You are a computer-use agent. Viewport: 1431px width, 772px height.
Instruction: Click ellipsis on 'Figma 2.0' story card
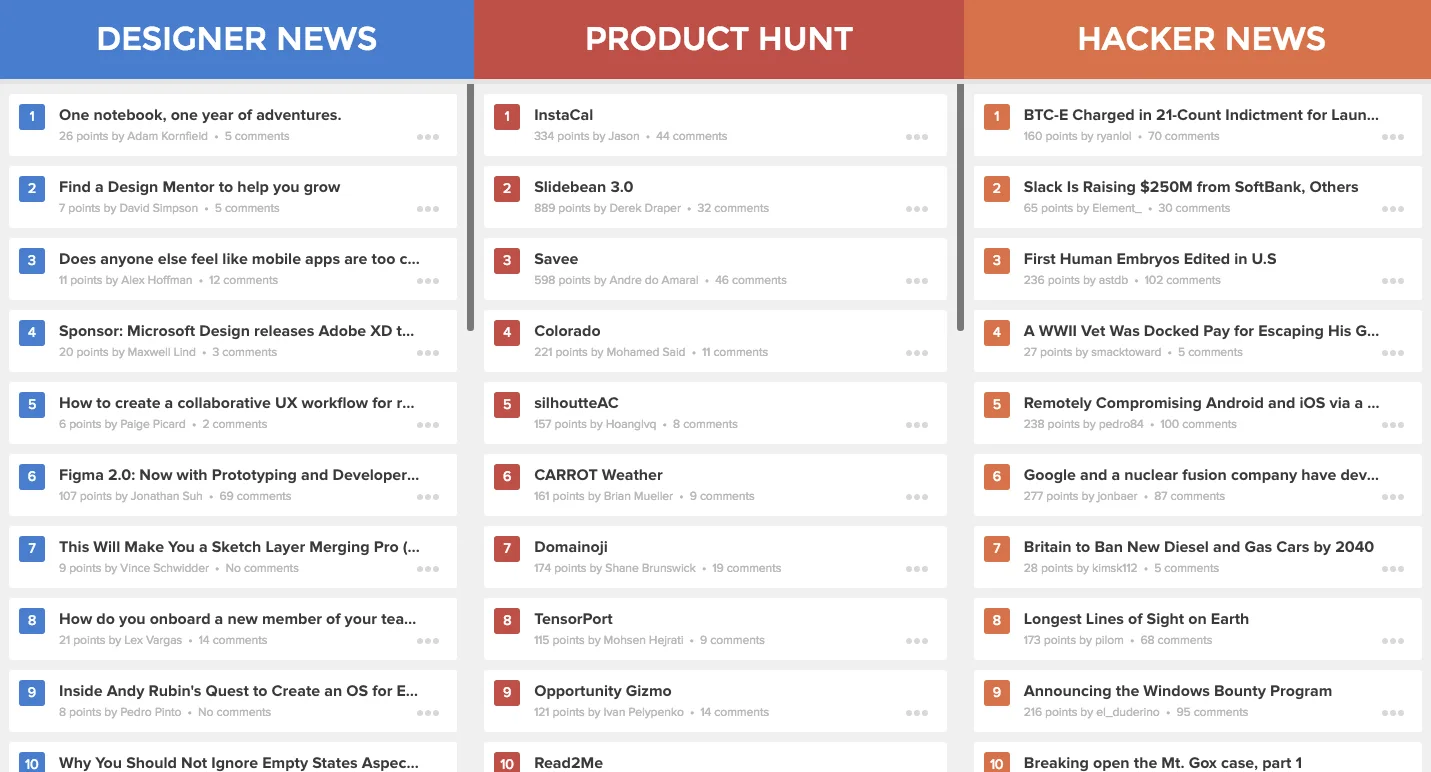[428, 497]
